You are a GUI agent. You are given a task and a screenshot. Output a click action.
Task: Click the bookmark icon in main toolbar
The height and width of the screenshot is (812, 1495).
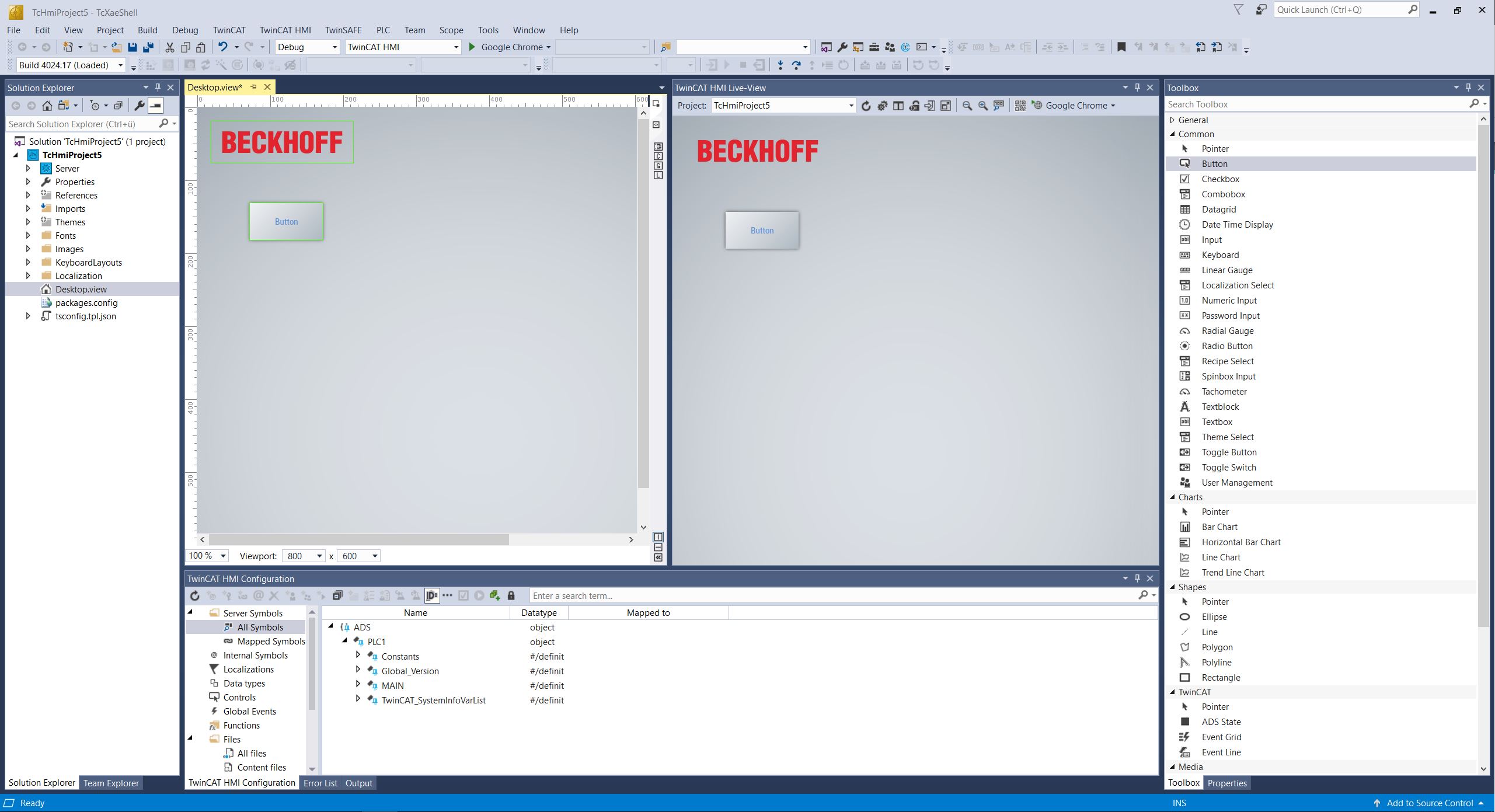click(1121, 47)
